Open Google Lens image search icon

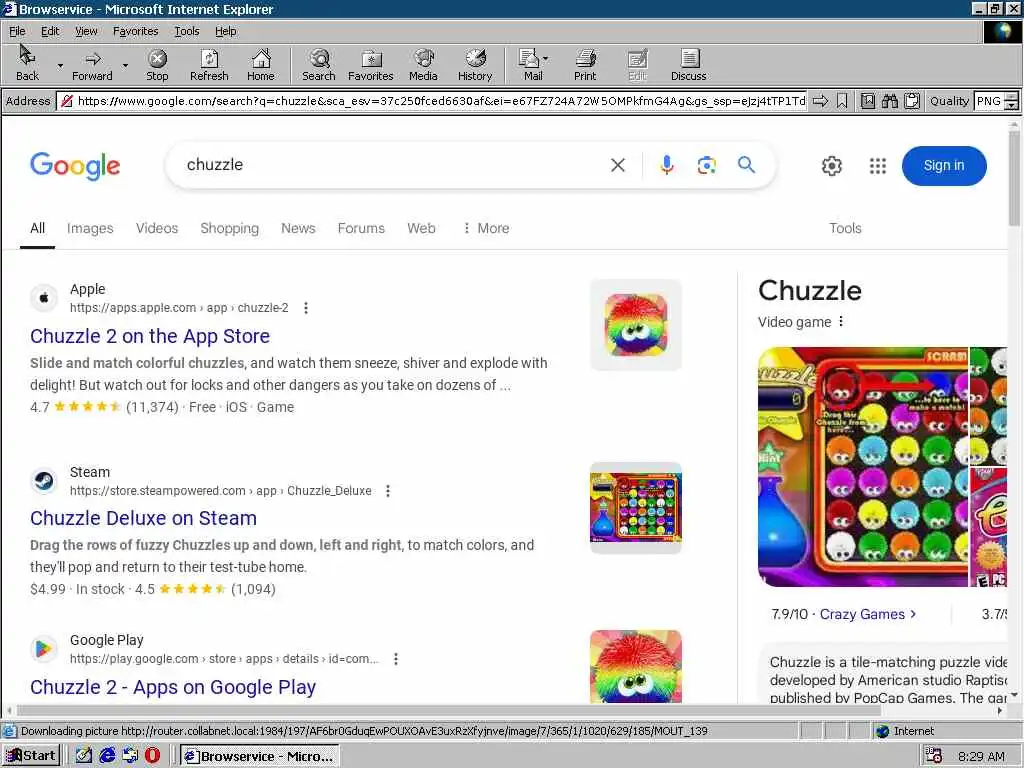(x=706, y=165)
